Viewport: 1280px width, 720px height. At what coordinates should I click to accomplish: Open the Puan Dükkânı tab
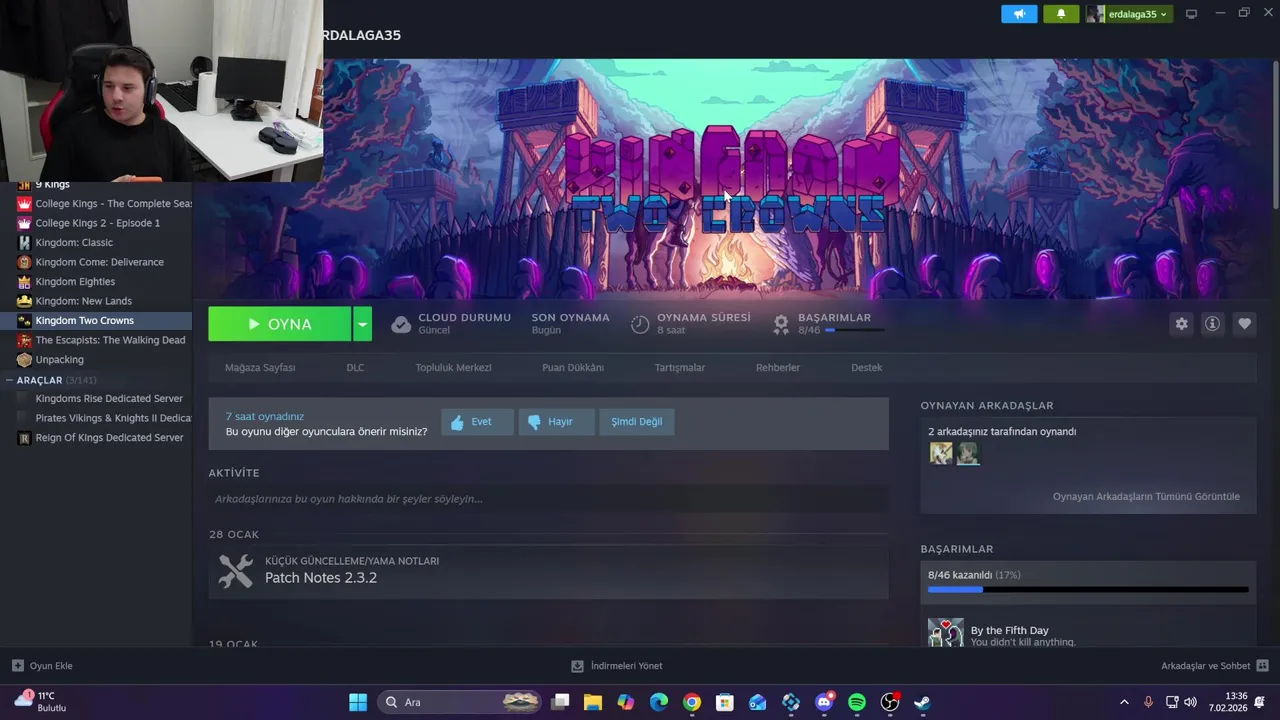pos(573,367)
